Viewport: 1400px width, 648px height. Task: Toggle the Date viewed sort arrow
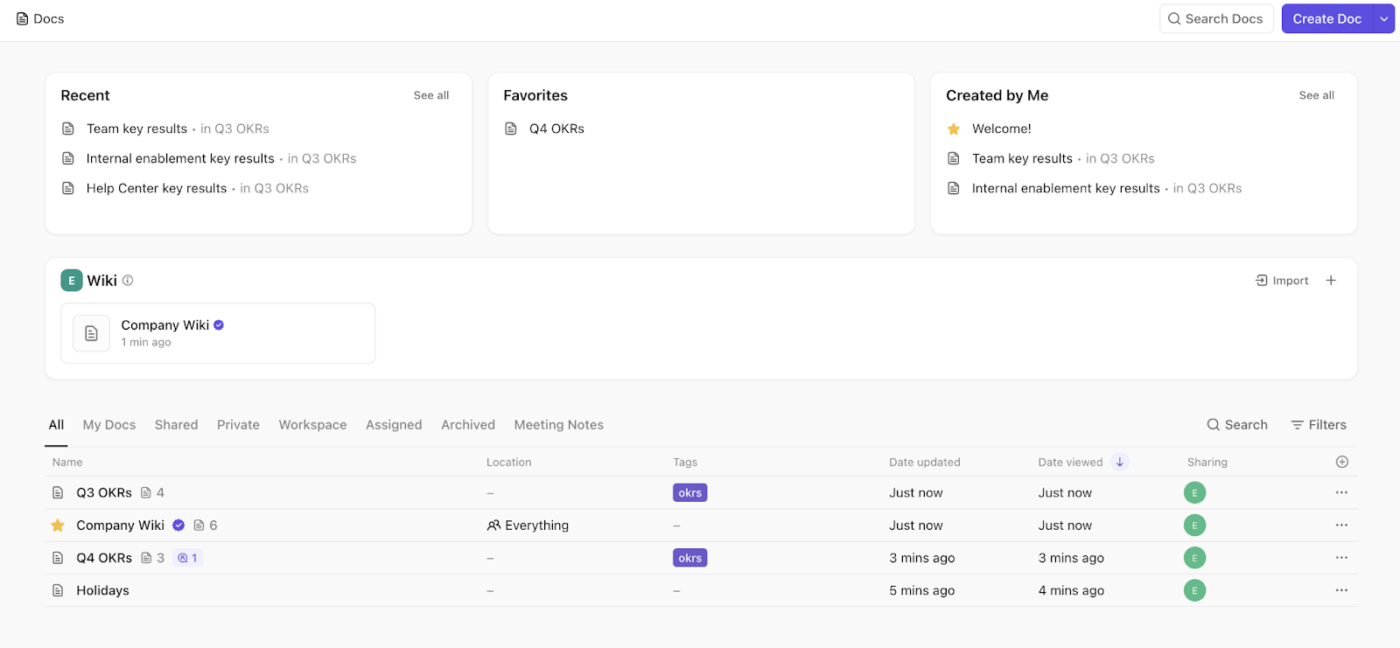(1120, 462)
